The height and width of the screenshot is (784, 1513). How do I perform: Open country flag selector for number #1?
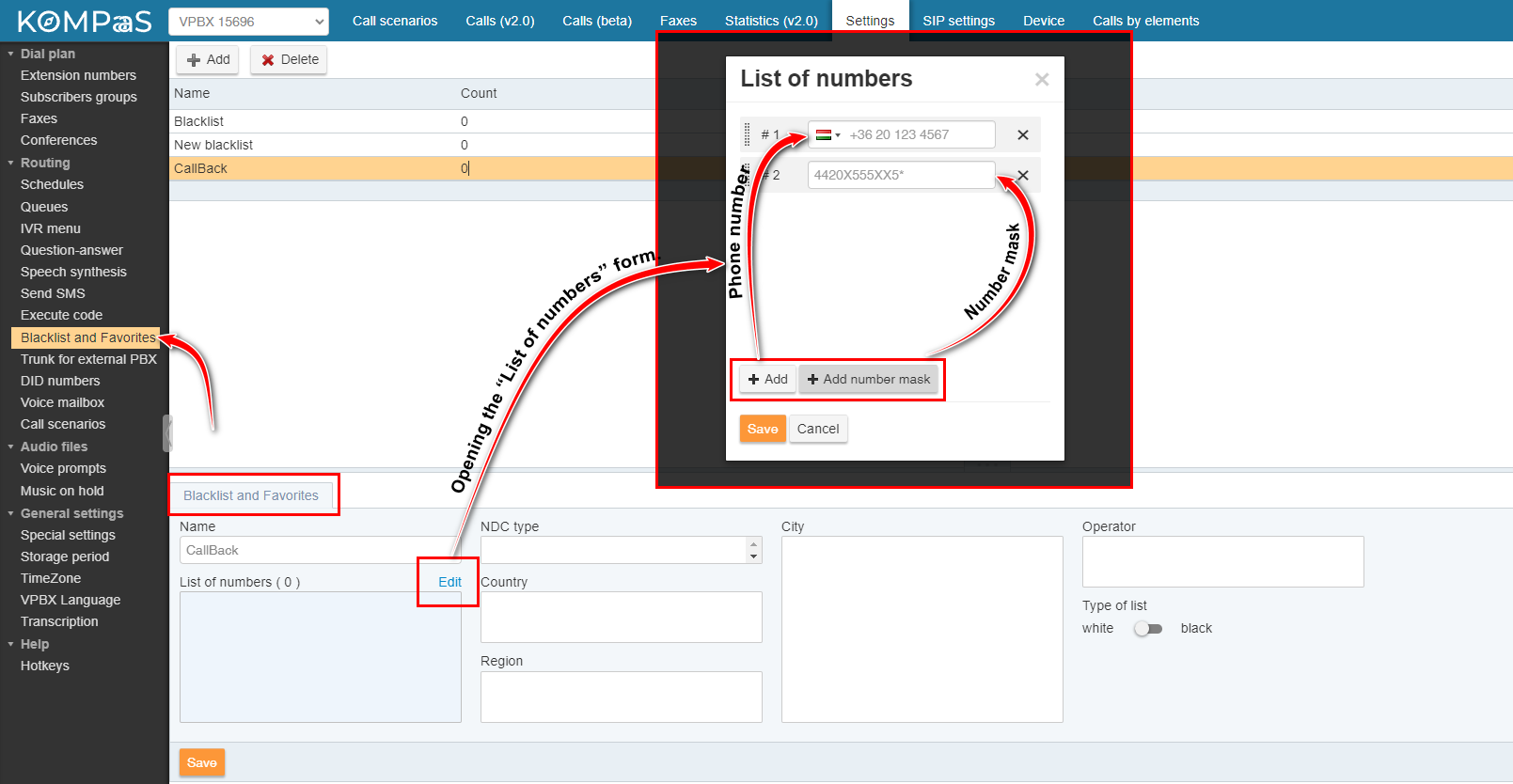pyautogui.click(x=827, y=134)
